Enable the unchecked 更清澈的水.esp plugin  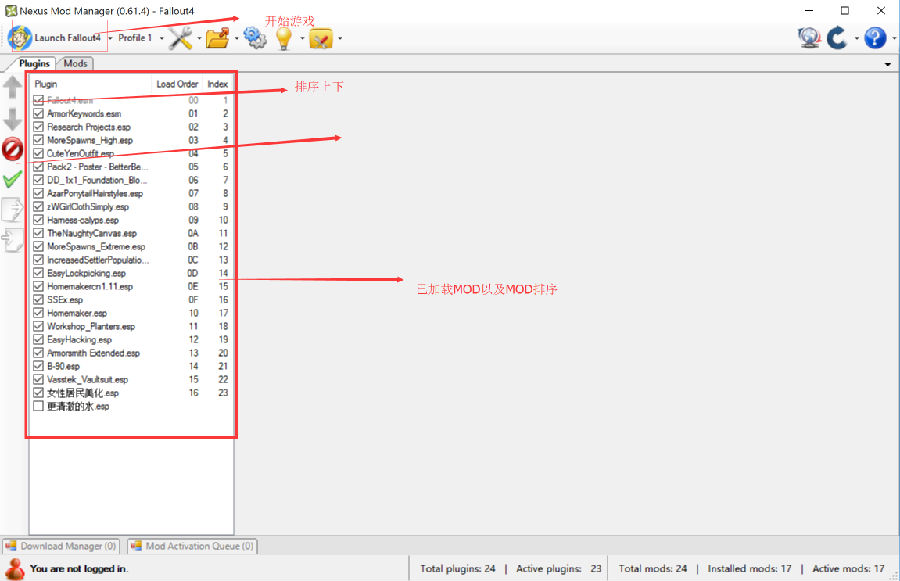37,406
